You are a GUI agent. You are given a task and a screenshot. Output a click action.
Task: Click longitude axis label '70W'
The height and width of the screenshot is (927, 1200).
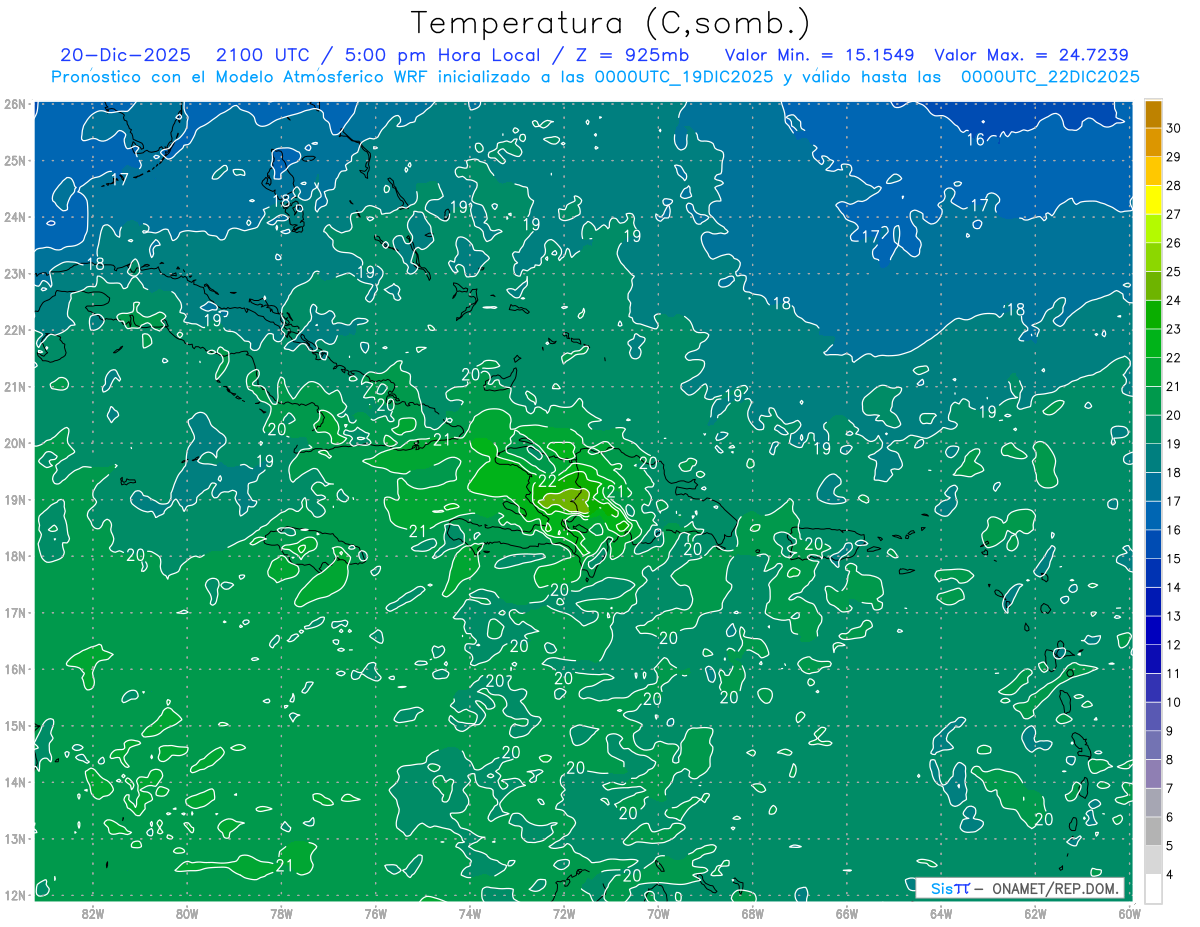(658, 914)
